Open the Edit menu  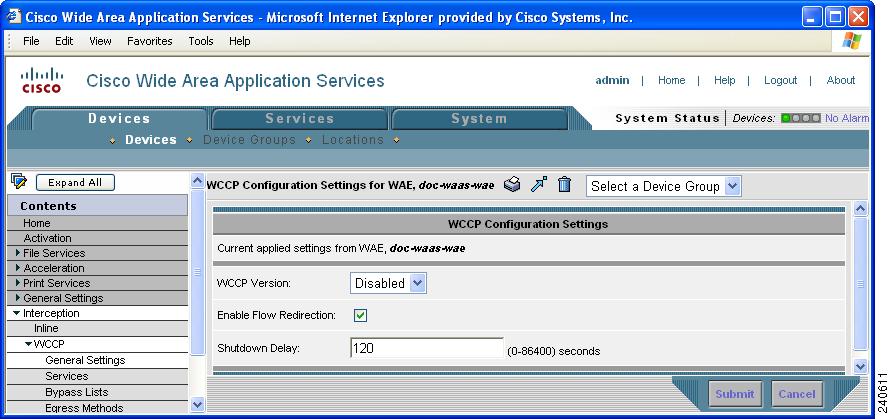pyautogui.click(x=64, y=41)
